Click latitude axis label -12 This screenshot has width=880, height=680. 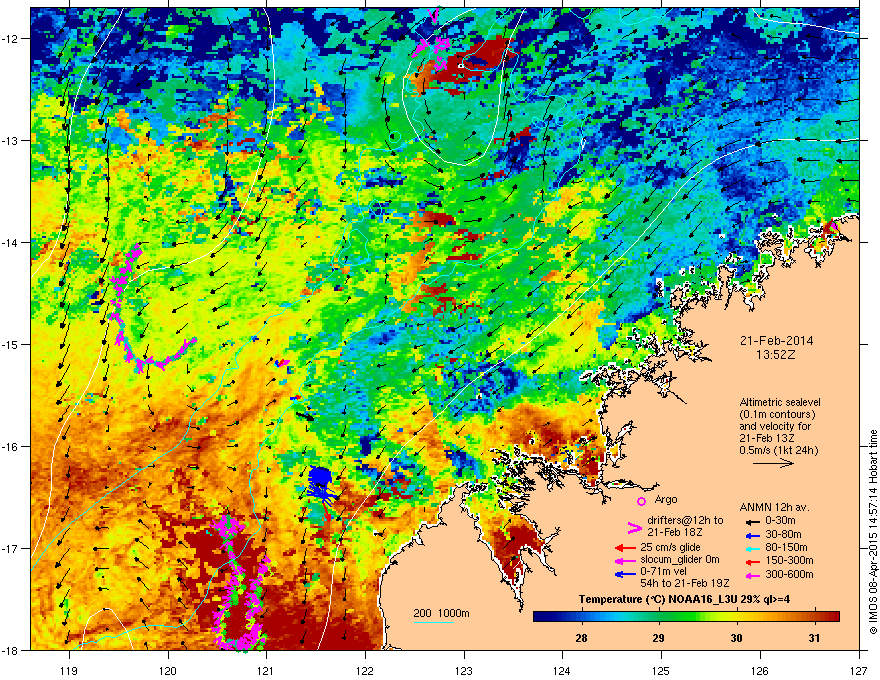click(x=10, y=38)
